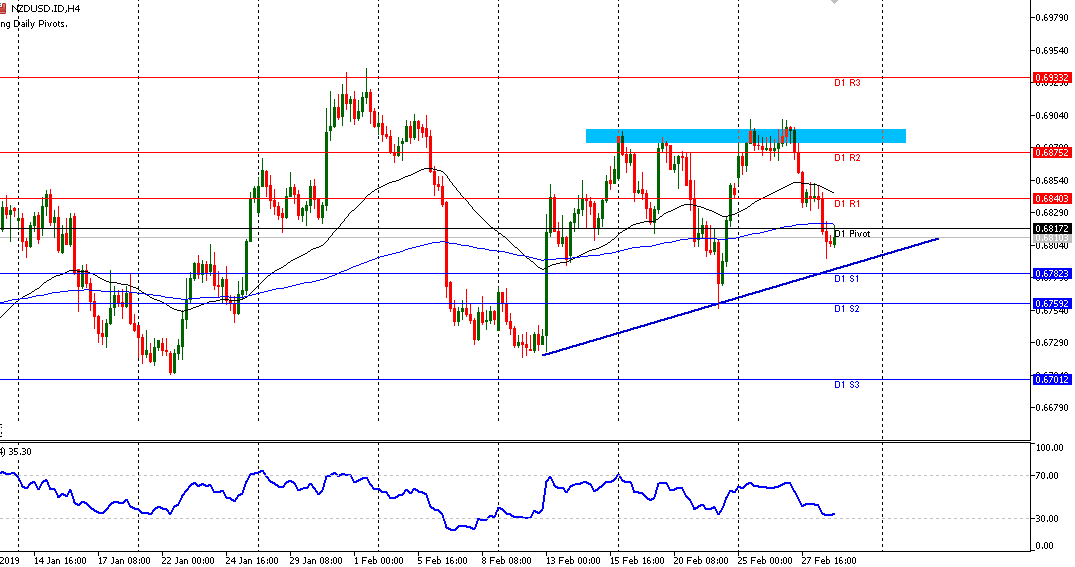Click the 0.69332 red price tag
1075x567 pixels.
[1052, 77]
